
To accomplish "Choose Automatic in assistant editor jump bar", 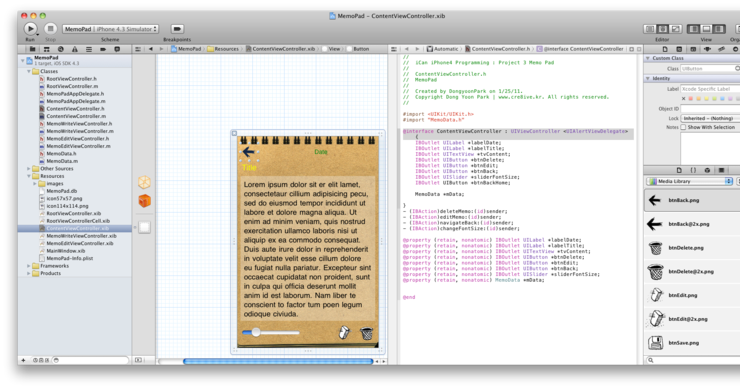I will point(443,49).
